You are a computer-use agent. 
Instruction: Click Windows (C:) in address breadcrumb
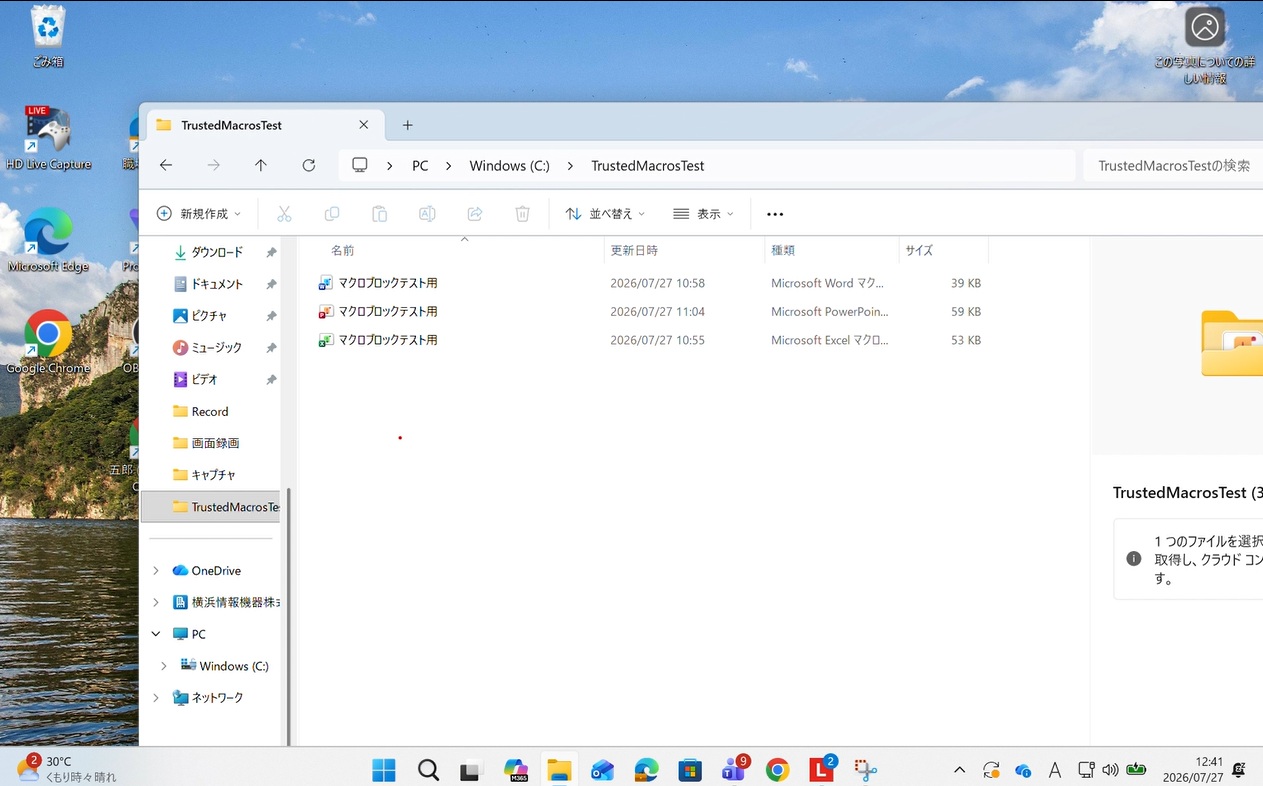click(509, 166)
